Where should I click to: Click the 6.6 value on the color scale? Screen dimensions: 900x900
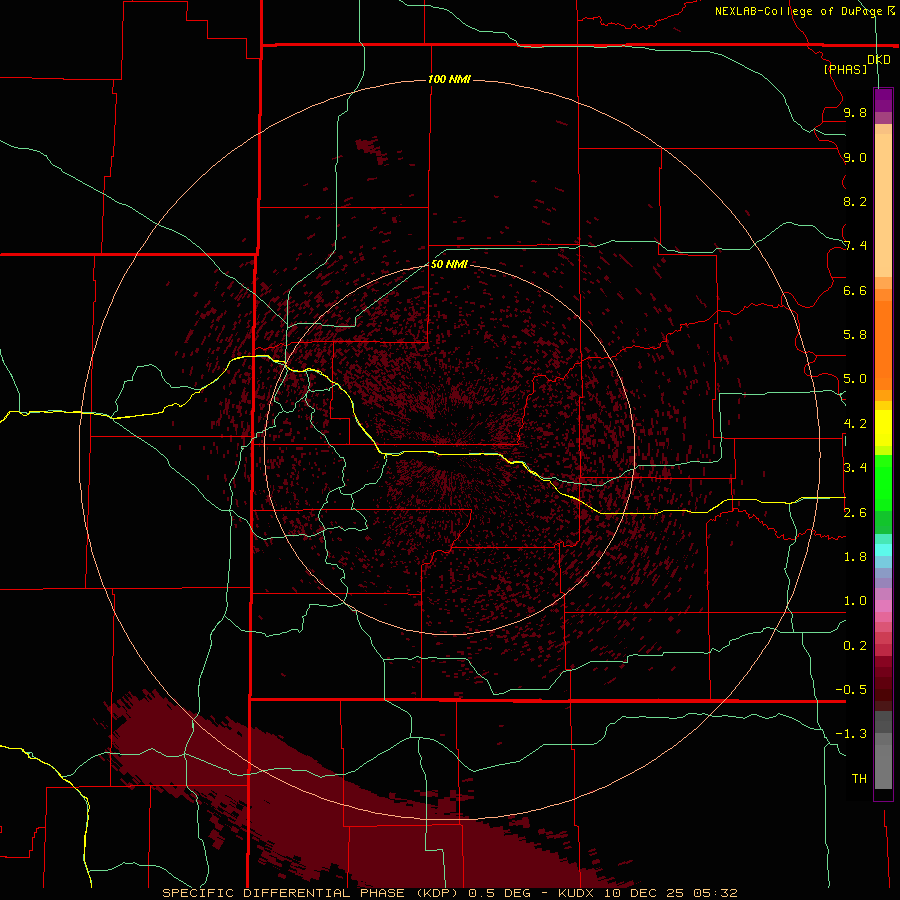click(855, 290)
